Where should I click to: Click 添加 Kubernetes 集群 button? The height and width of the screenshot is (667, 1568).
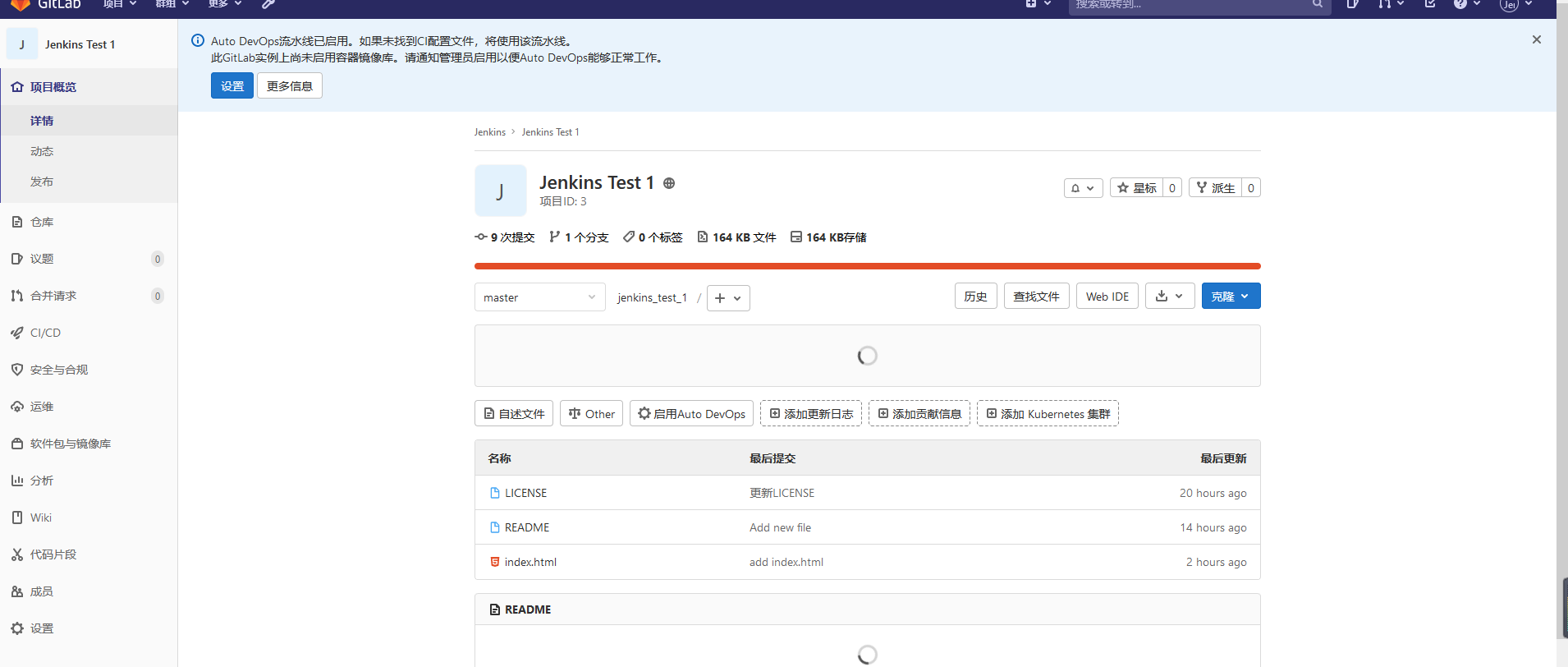click(1048, 414)
